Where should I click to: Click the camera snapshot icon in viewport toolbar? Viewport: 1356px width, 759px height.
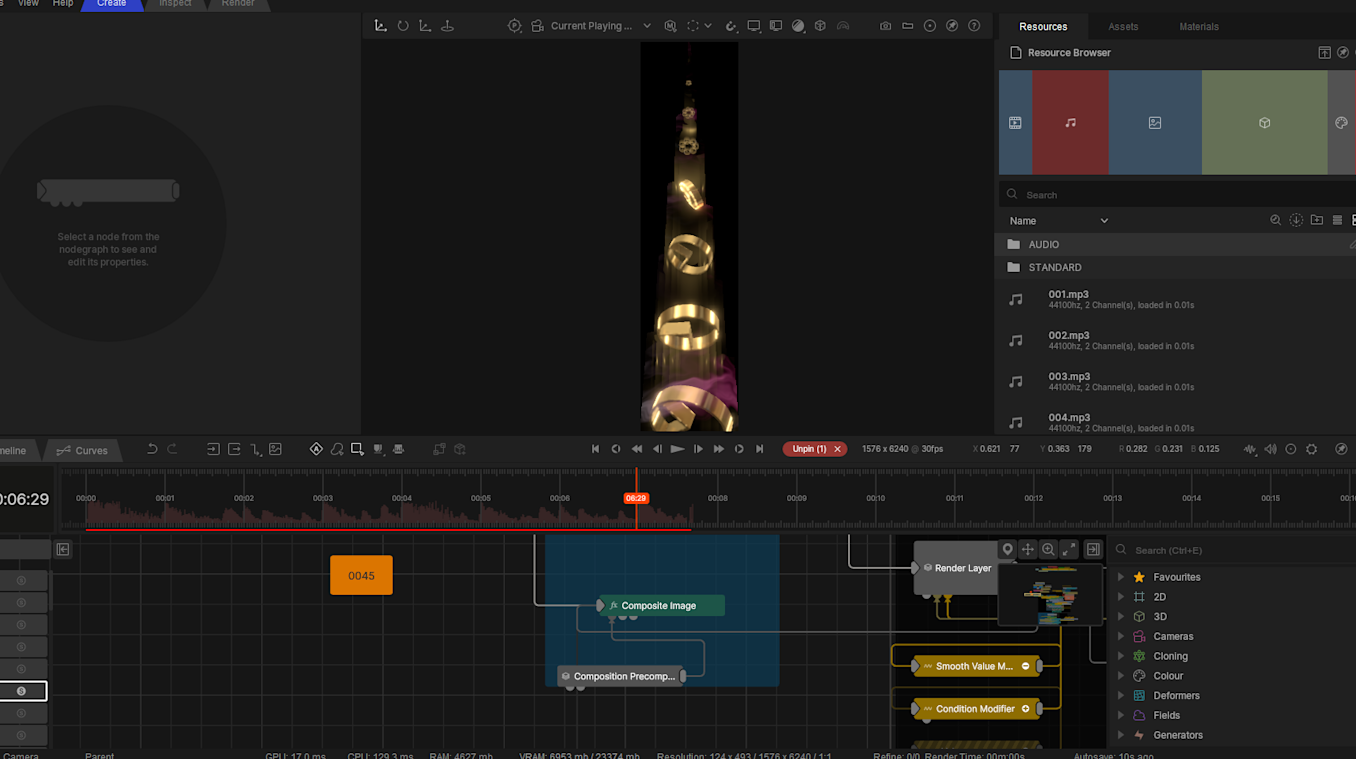[885, 26]
